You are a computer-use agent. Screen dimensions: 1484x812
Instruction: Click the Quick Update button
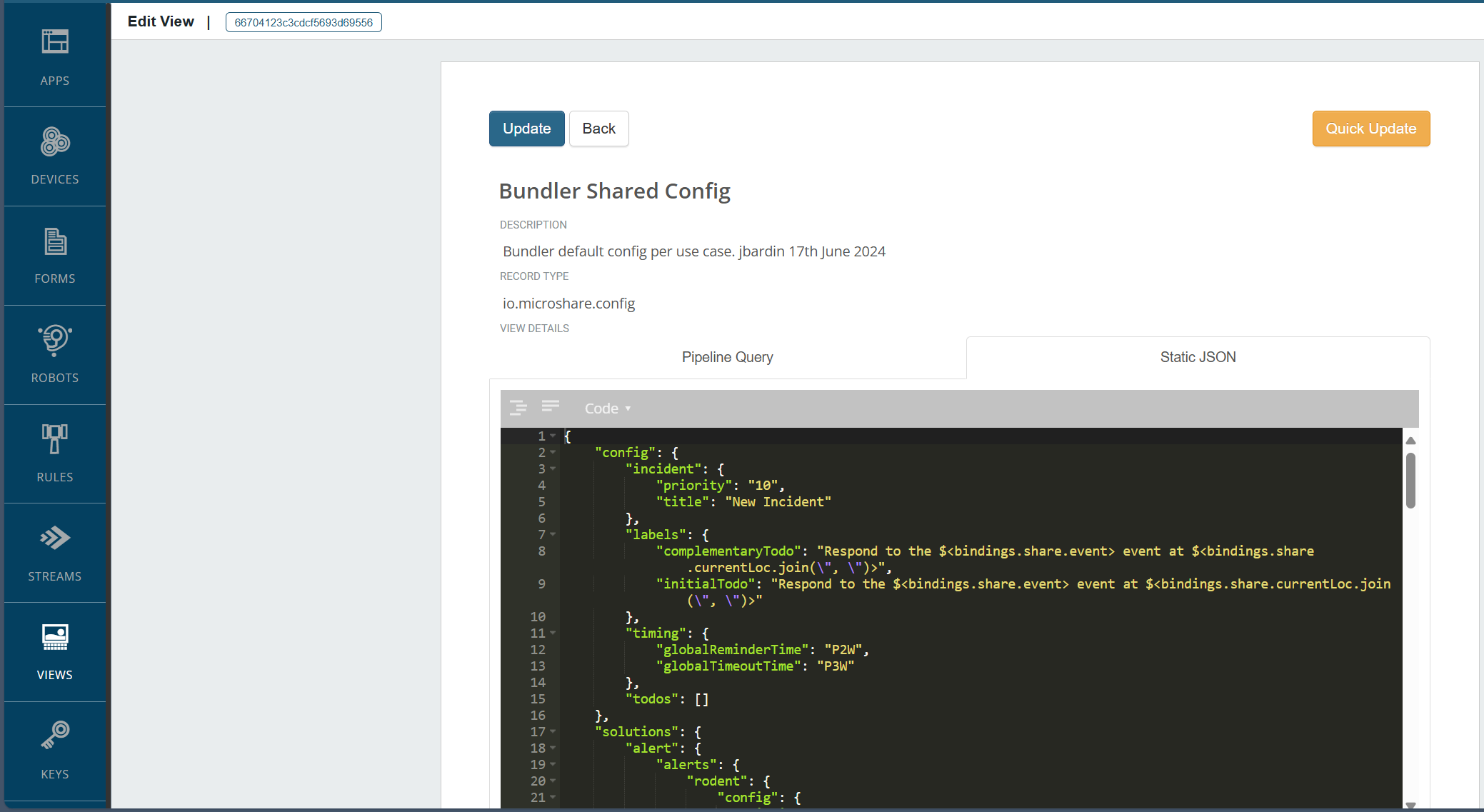point(1371,129)
